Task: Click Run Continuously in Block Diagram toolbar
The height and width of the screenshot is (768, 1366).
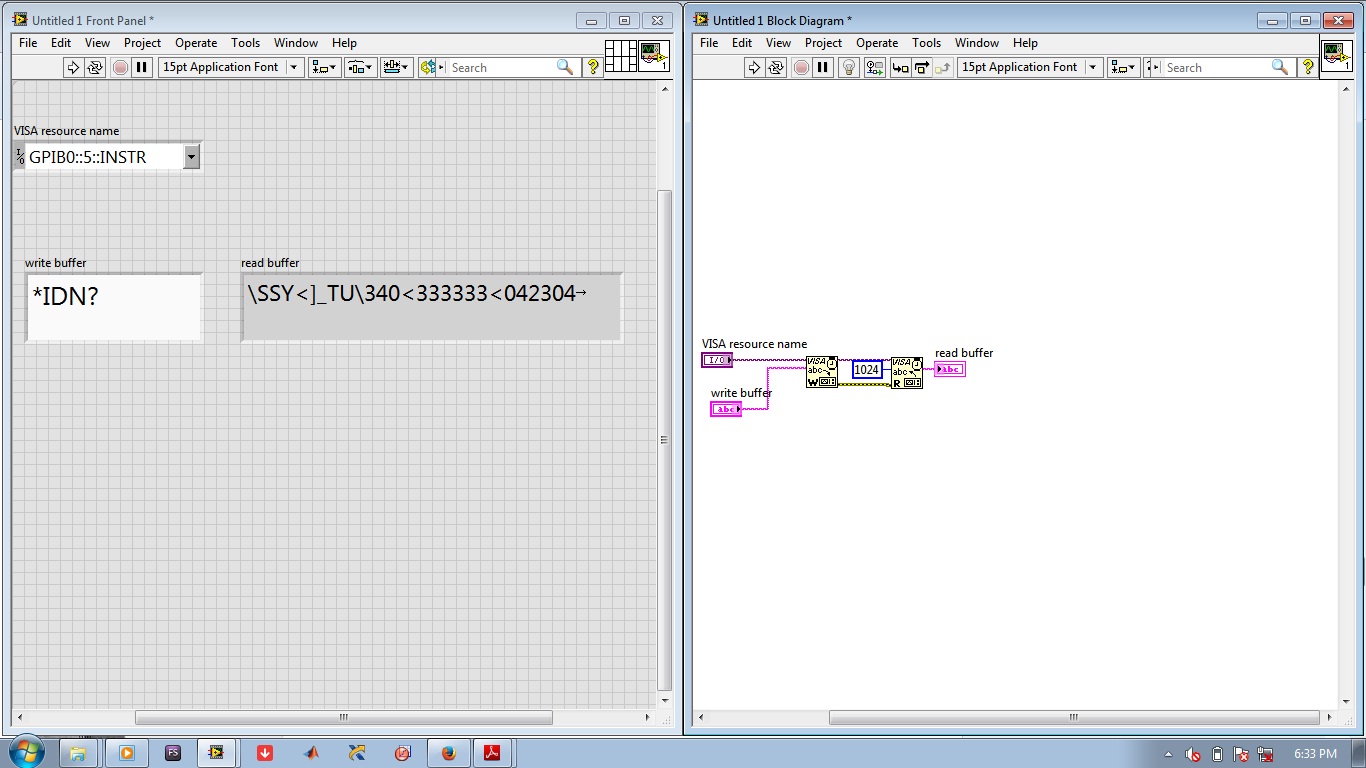Action: (776, 67)
